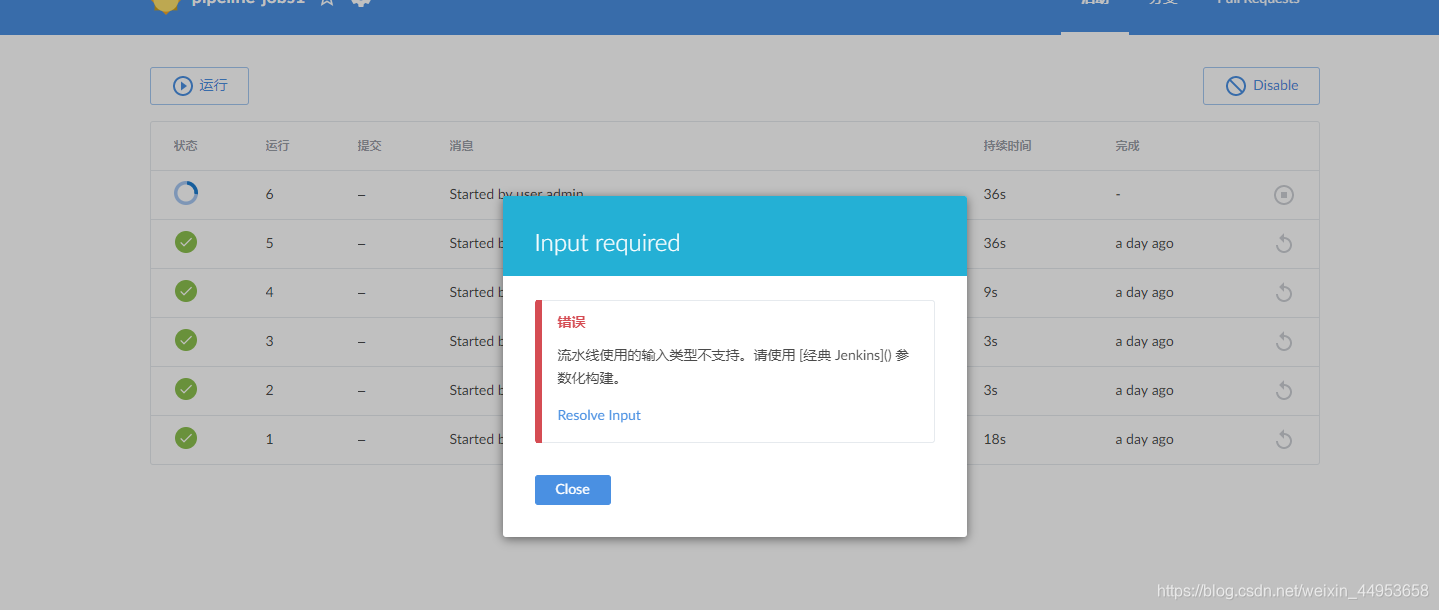Click 'a day ago' in run 4 row

[1144, 293]
